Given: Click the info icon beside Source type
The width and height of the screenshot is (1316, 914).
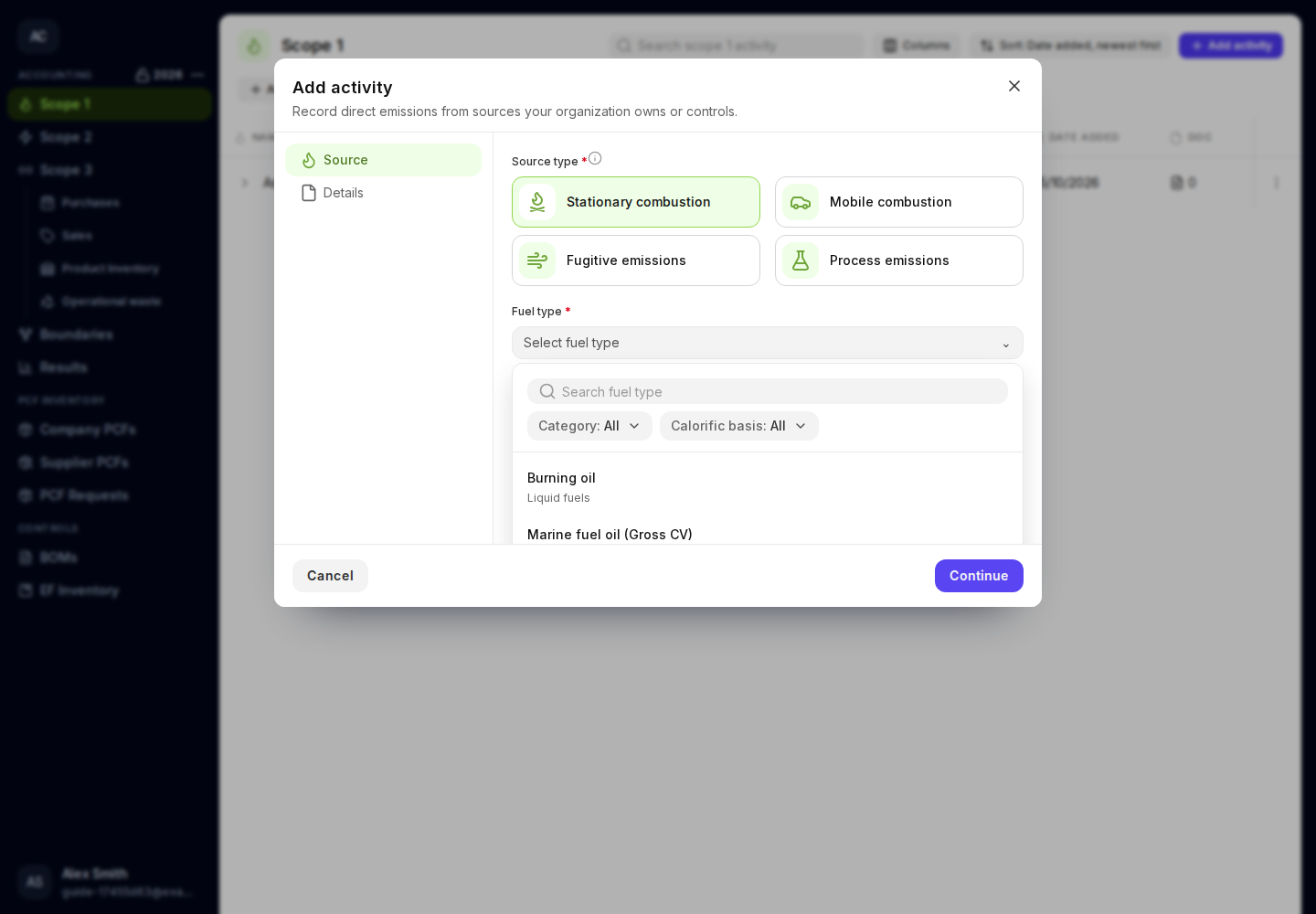Looking at the screenshot, I should 595,158.
